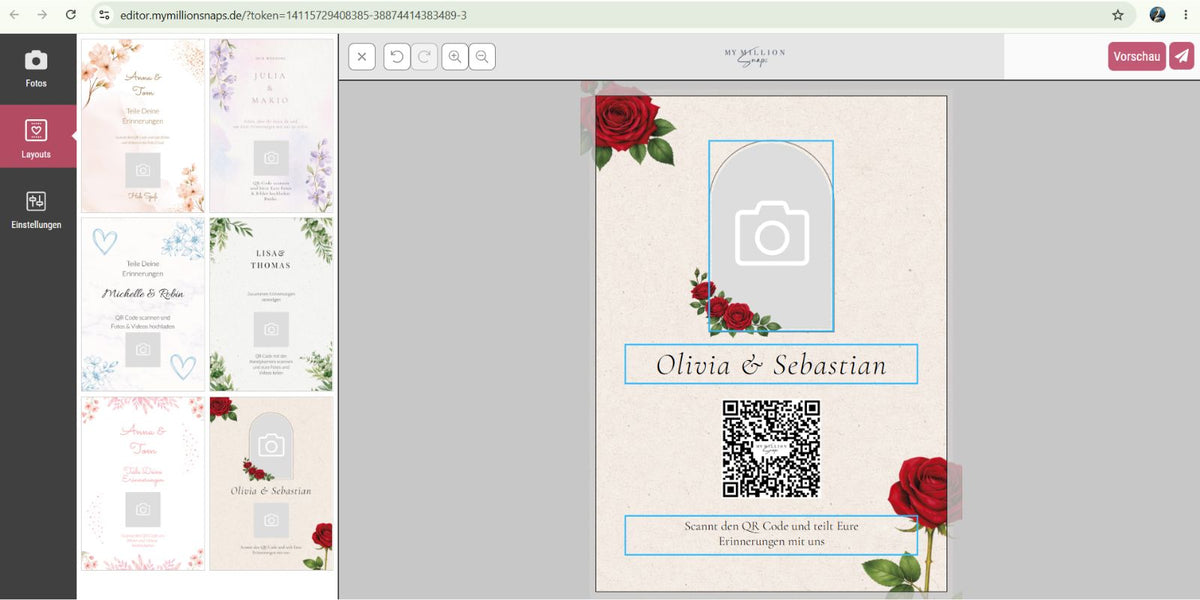Image resolution: width=1200 pixels, height=600 pixels.
Task: Select the arched photo placeholder on canvas
Action: [x=771, y=236]
